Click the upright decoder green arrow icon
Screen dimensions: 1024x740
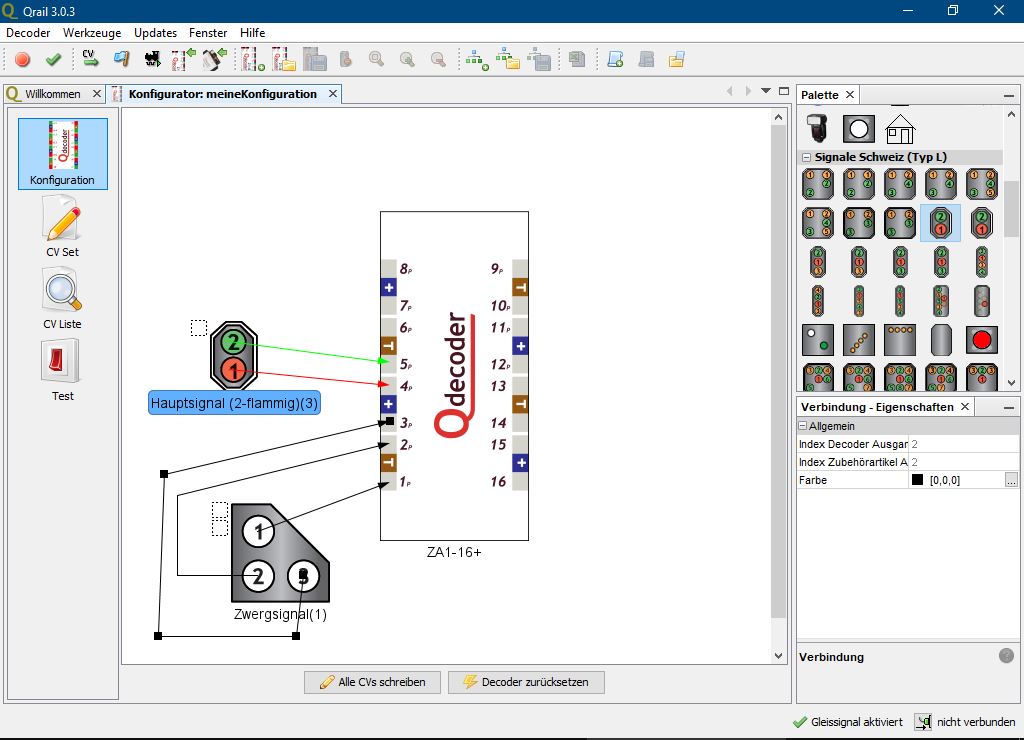184,59
